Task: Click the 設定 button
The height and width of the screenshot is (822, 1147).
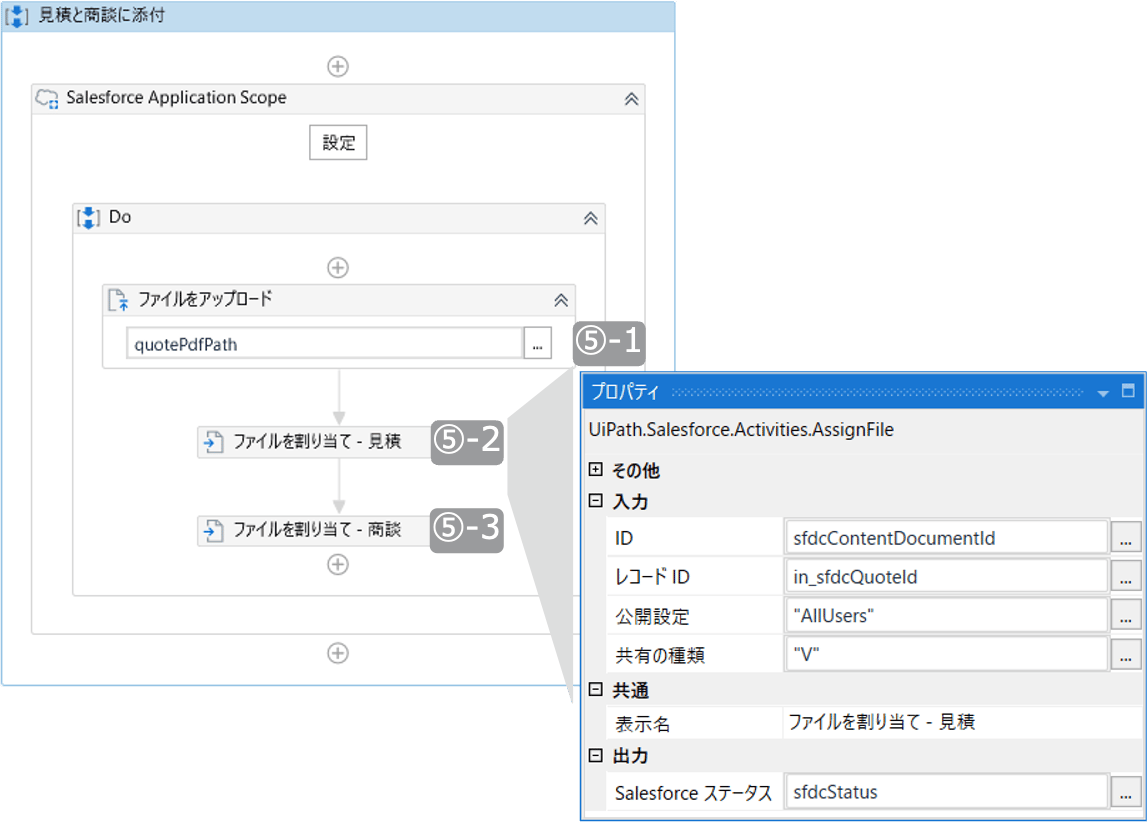Action: [338, 143]
